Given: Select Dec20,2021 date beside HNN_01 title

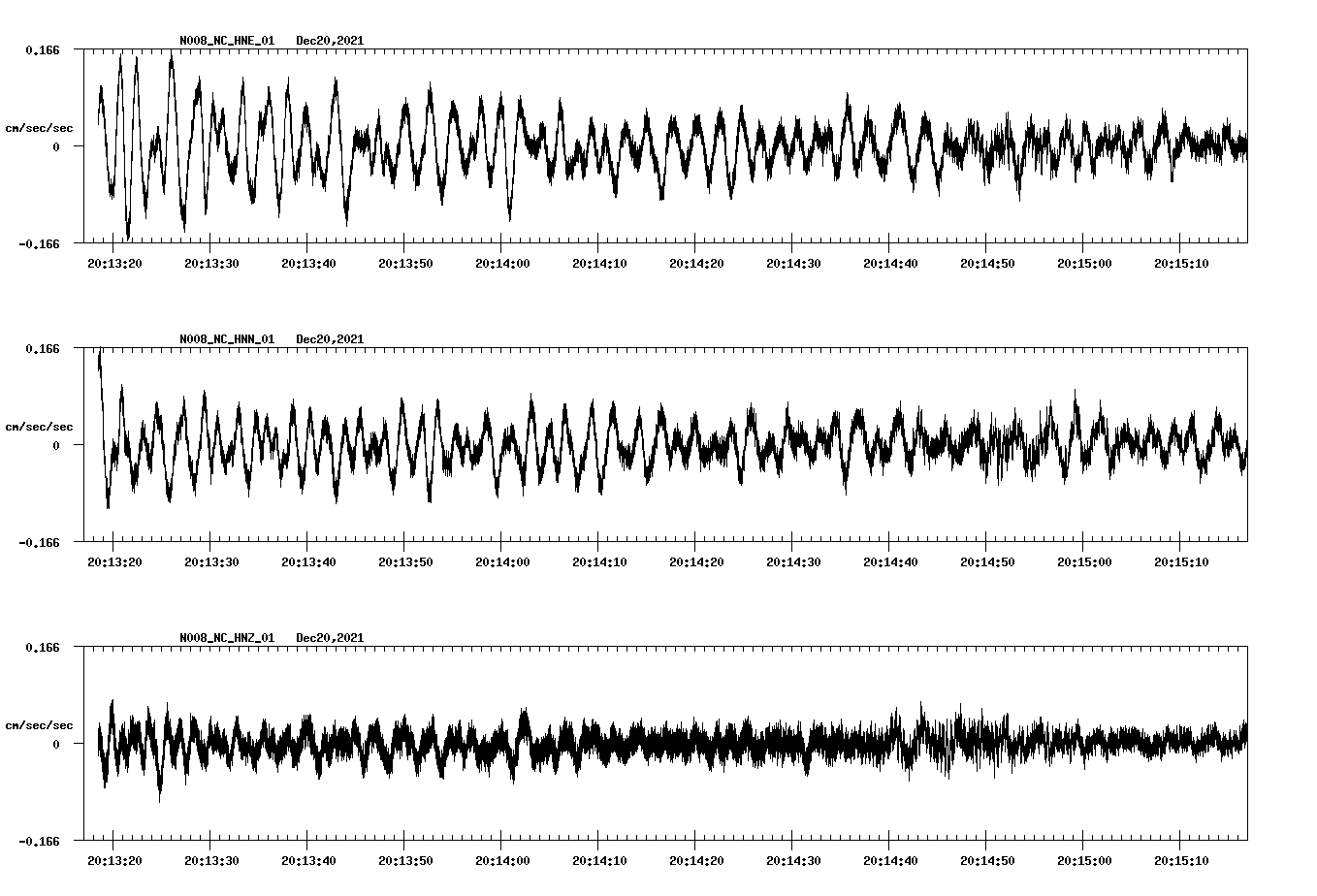Looking at the screenshot, I should tap(330, 339).
